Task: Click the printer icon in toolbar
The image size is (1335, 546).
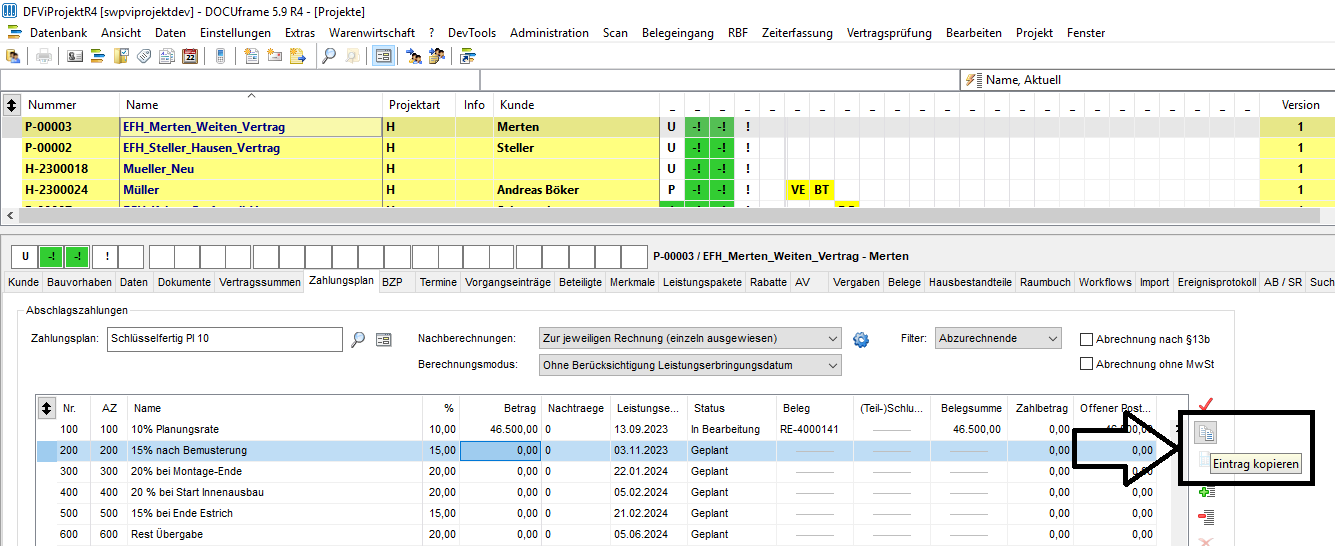Action: (44, 56)
